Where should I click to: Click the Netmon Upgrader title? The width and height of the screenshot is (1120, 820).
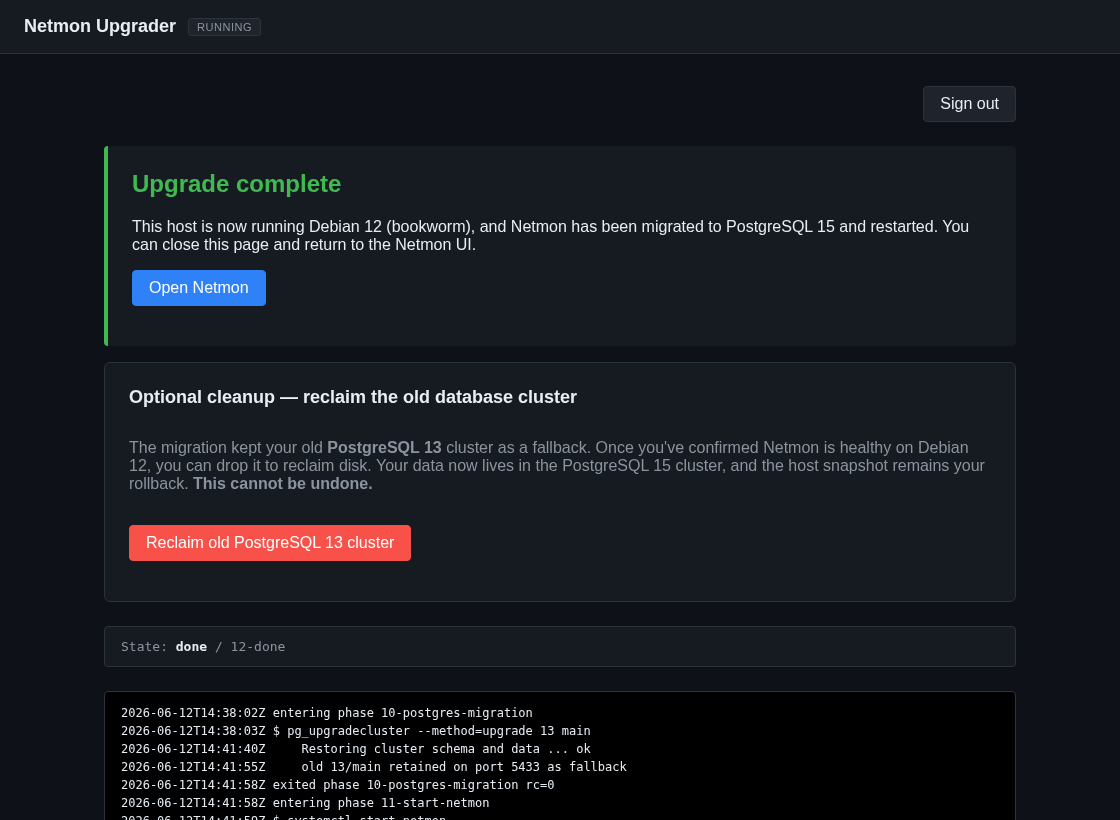(100, 26)
